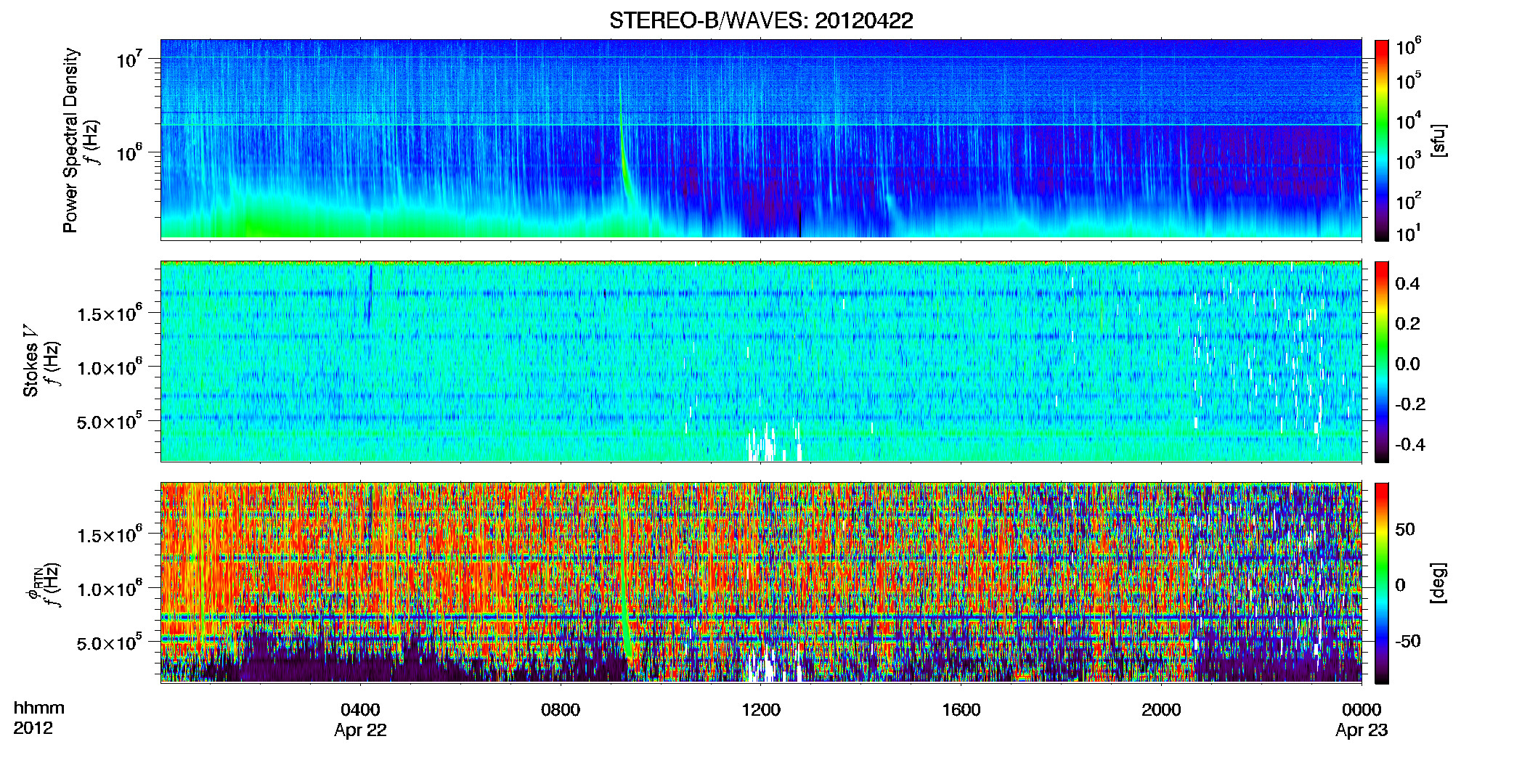Click the 0000 Apr 23 time tick label

(x=1362, y=719)
